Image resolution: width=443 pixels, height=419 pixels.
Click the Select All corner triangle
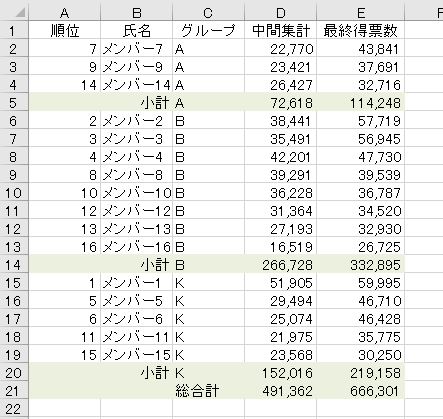click(x=20, y=13)
